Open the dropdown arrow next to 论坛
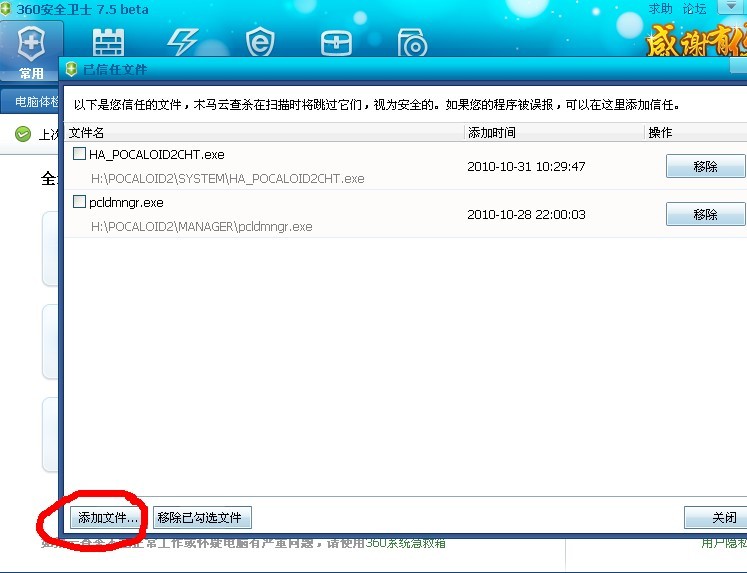This screenshot has height=573, width=747. tap(731, 7)
